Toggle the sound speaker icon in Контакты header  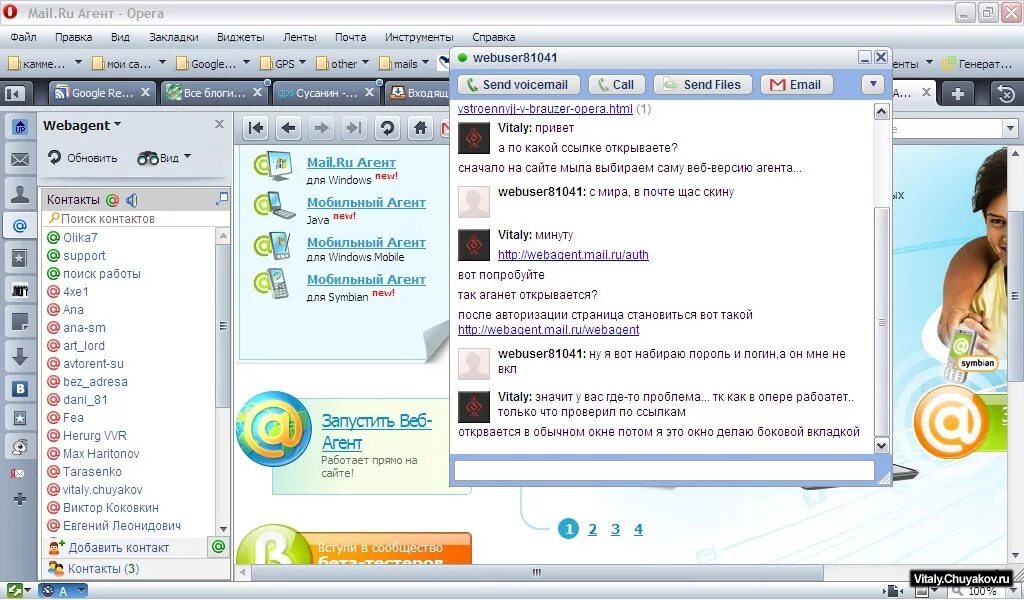(x=132, y=200)
